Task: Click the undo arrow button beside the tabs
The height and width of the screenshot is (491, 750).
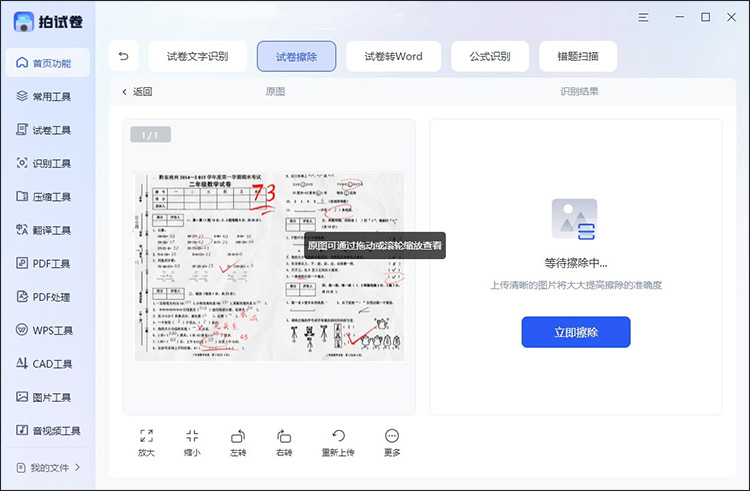Action: pyautogui.click(x=124, y=56)
